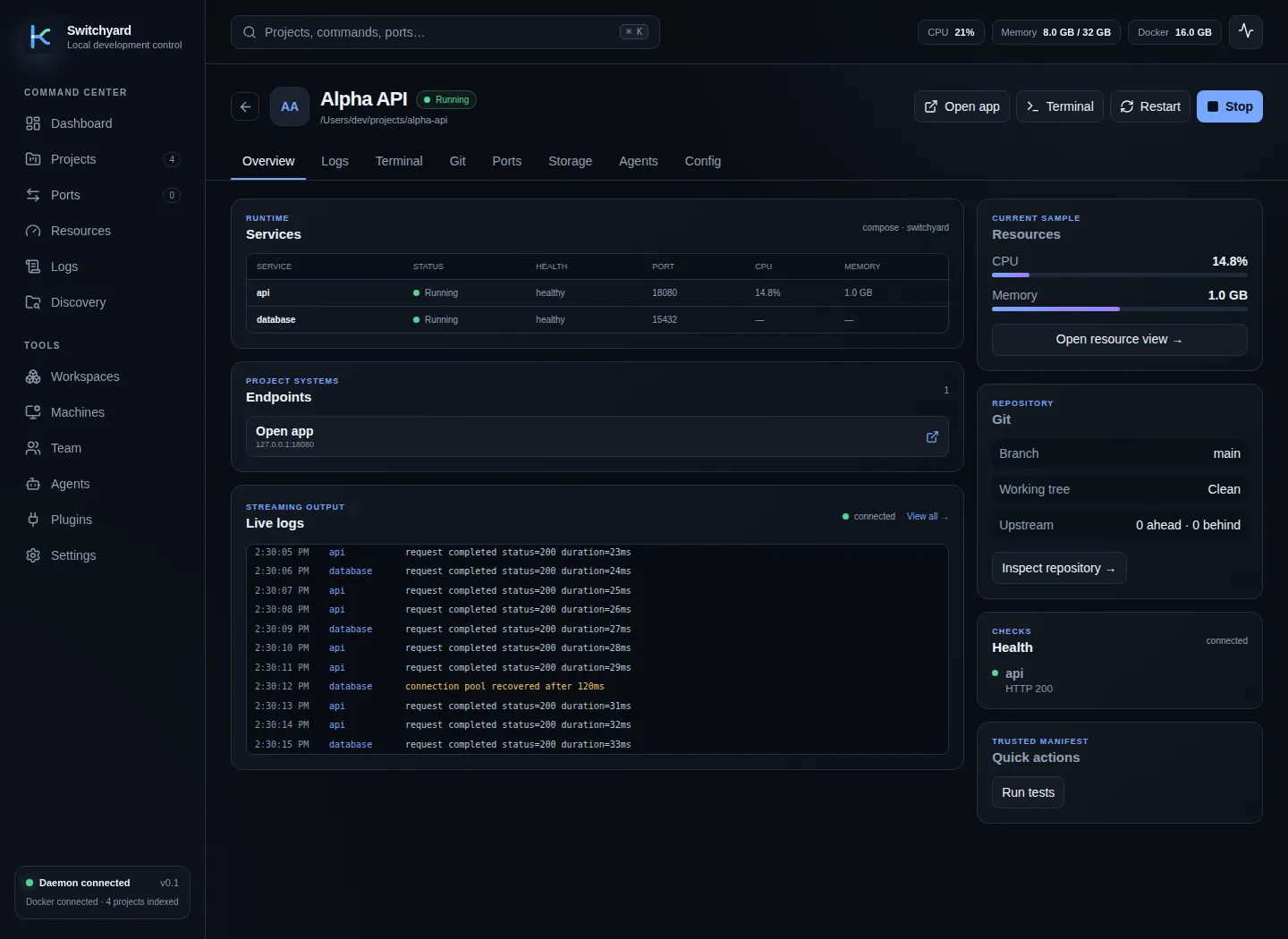This screenshot has width=1288, height=939.
Task: Click Inspect repository button
Action: coord(1059,568)
